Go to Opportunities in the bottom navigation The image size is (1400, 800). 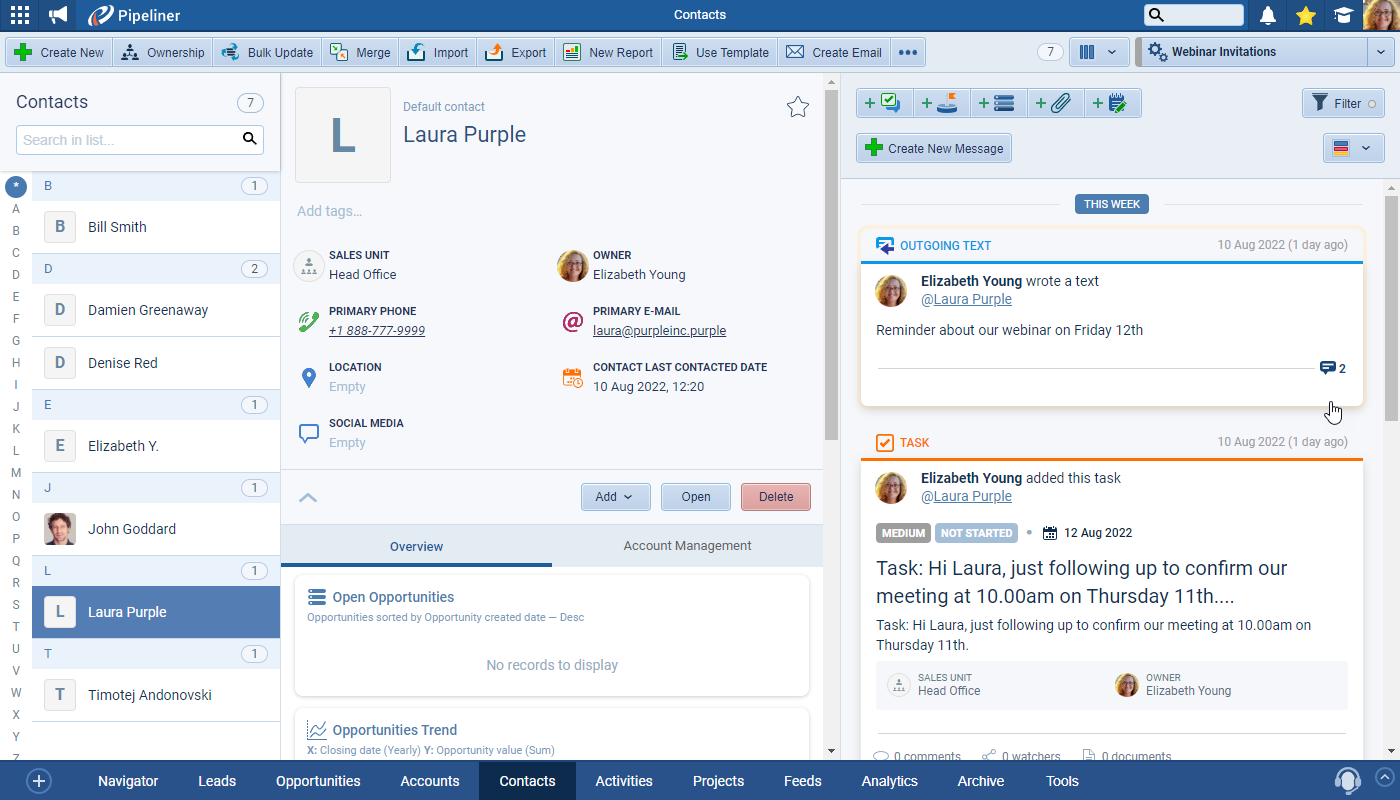point(318,781)
